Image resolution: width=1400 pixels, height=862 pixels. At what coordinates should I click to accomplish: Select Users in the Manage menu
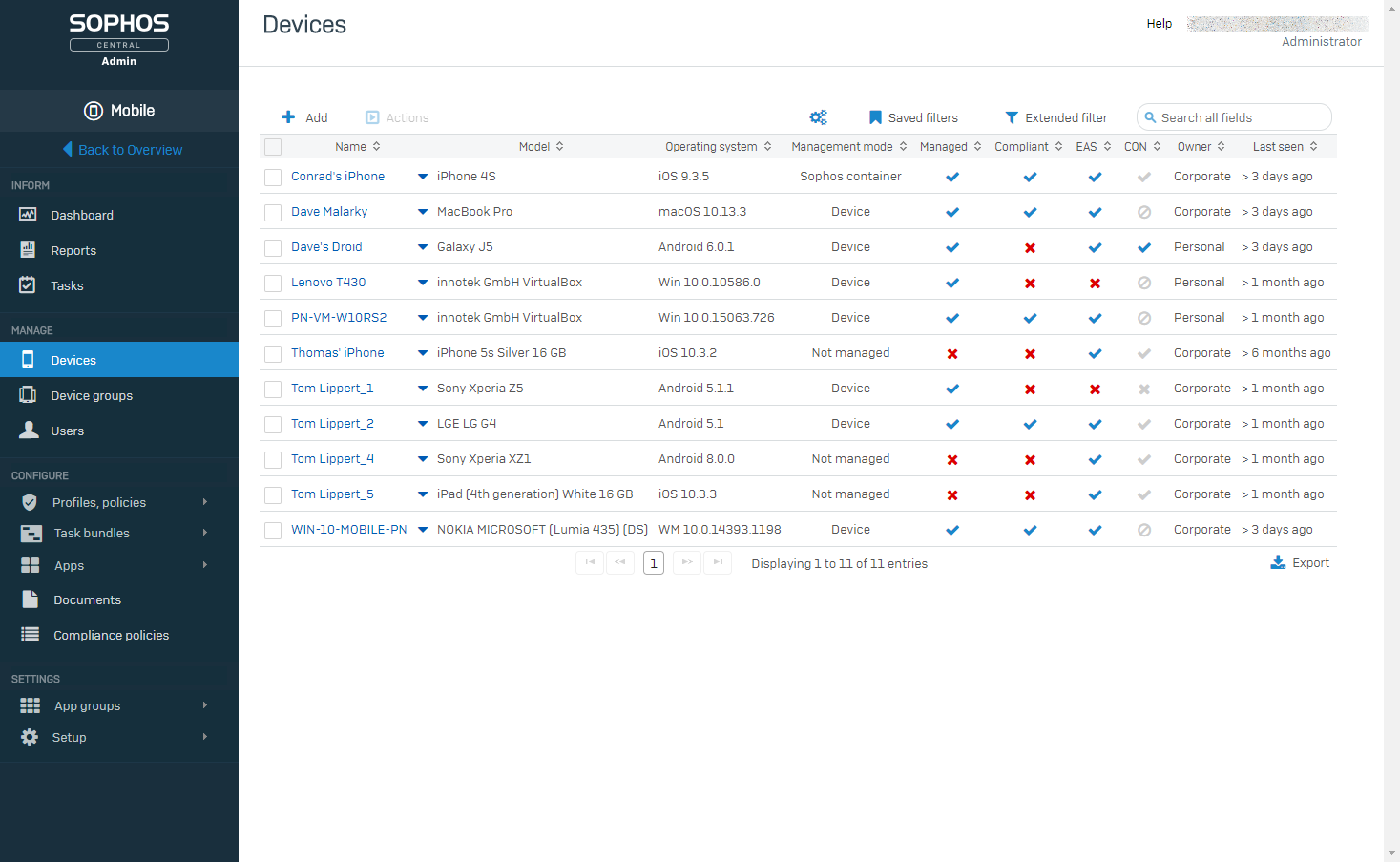coord(67,431)
